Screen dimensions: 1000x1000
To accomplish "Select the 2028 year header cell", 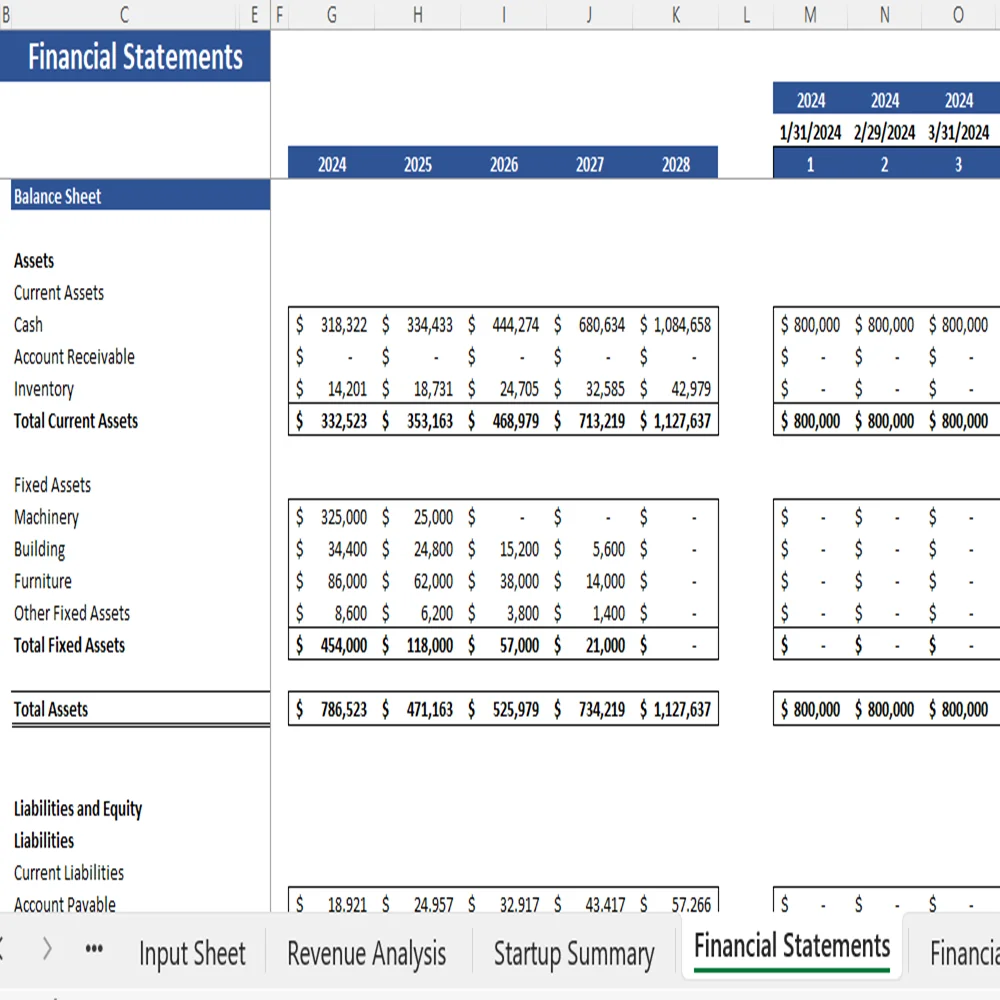I will tap(676, 165).
